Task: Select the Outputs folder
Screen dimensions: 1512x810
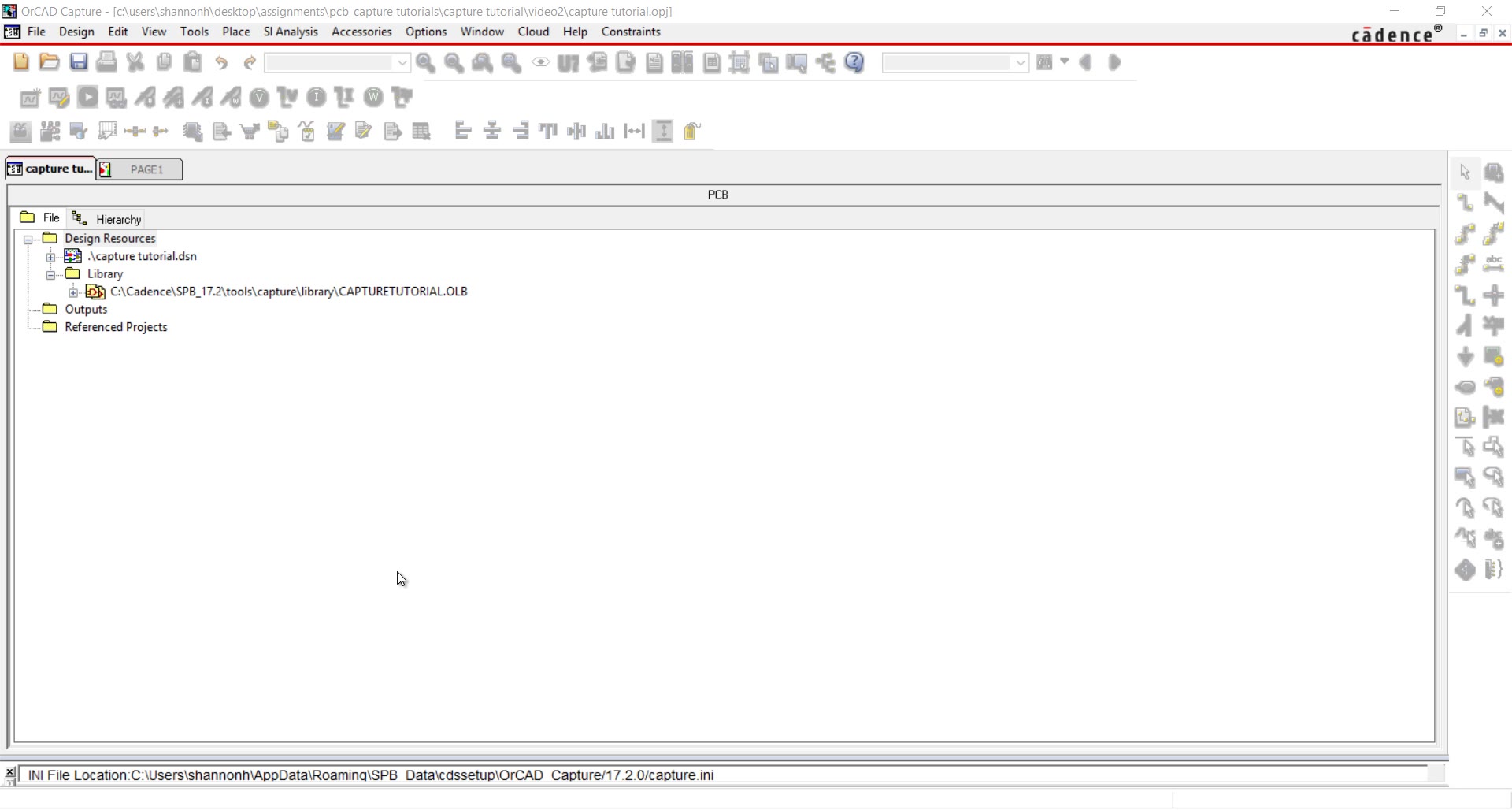Action: [86, 310]
